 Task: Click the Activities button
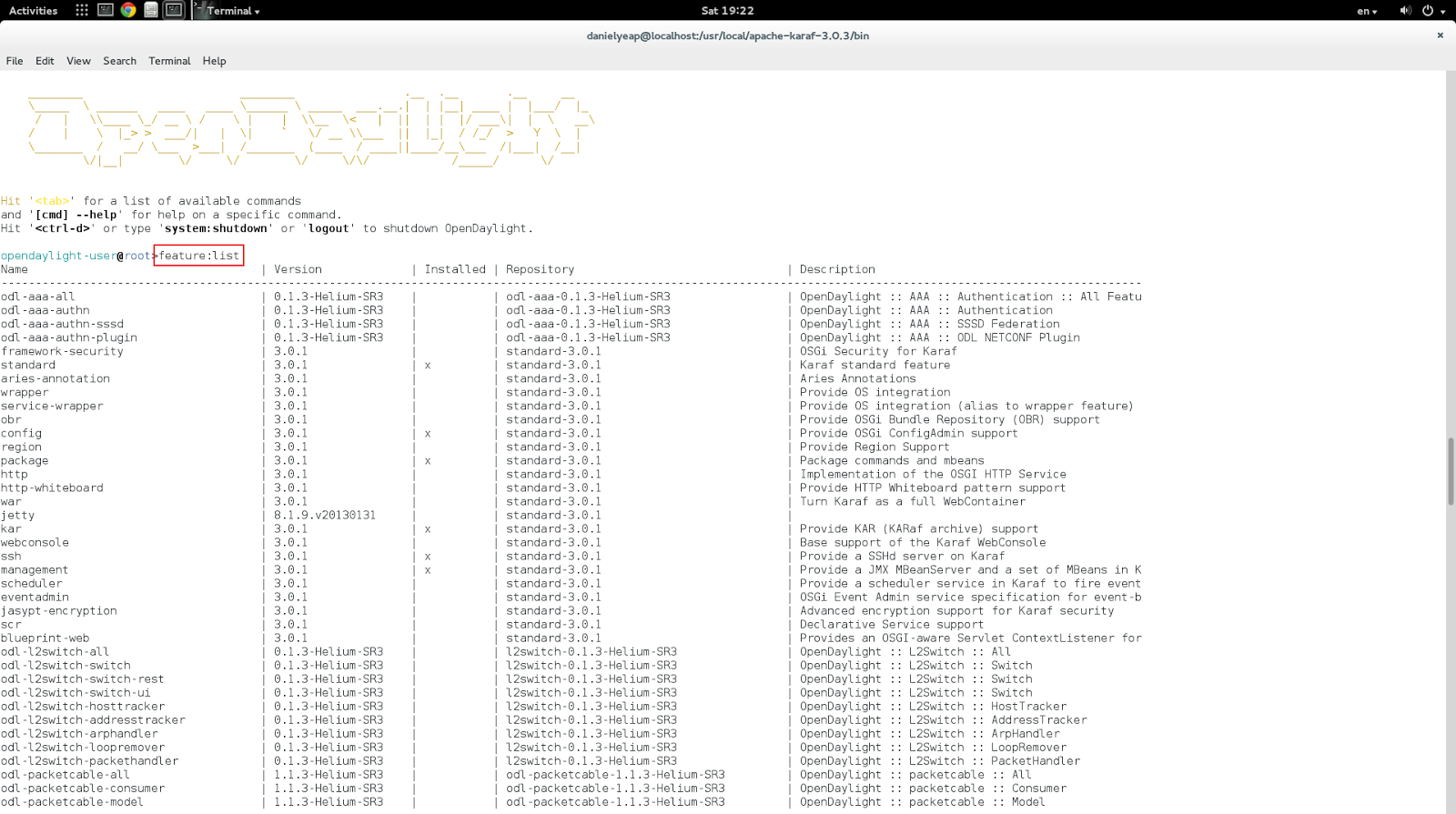tap(33, 10)
